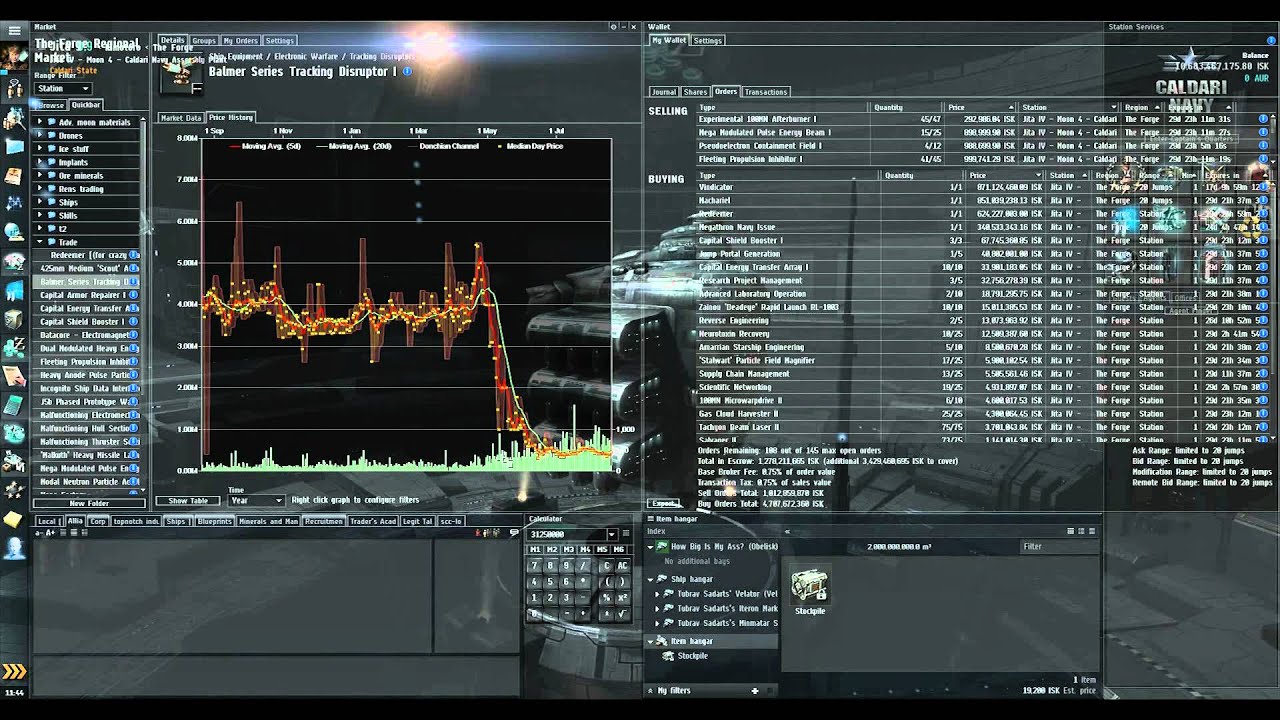
Task: Expand the Ships quickbar folder
Action: coord(40,202)
